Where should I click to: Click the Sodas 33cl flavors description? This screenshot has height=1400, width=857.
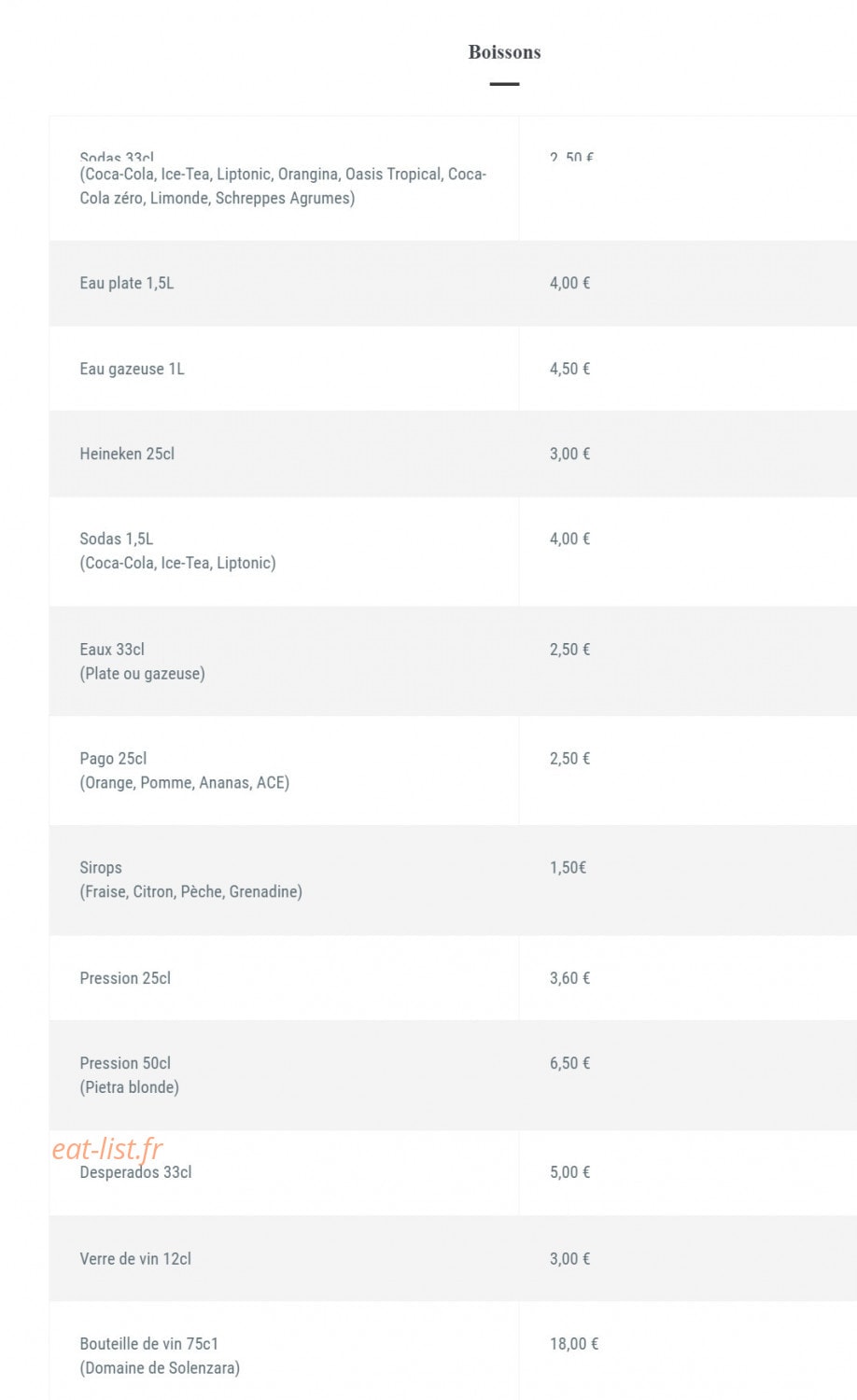(283, 186)
